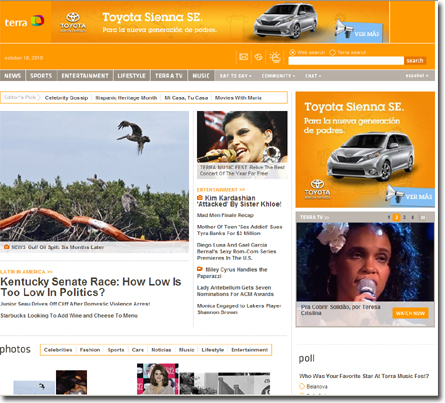Open Movies With Maria link

click(x=238, y=98)
